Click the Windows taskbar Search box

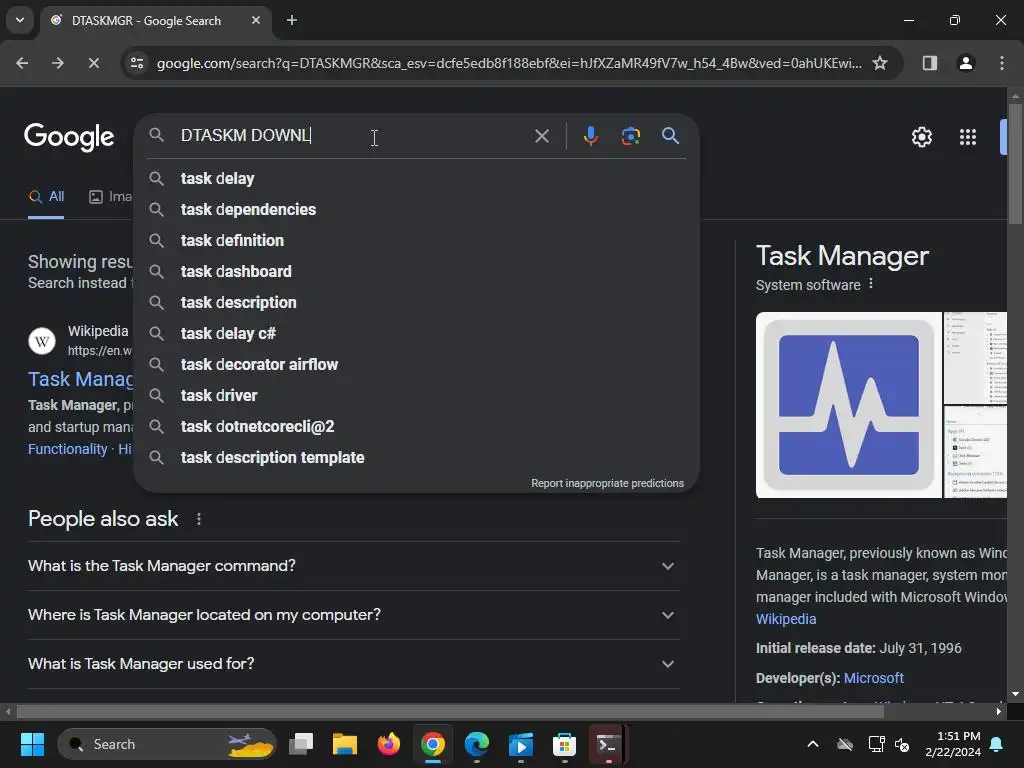click(x=167, y=744)
